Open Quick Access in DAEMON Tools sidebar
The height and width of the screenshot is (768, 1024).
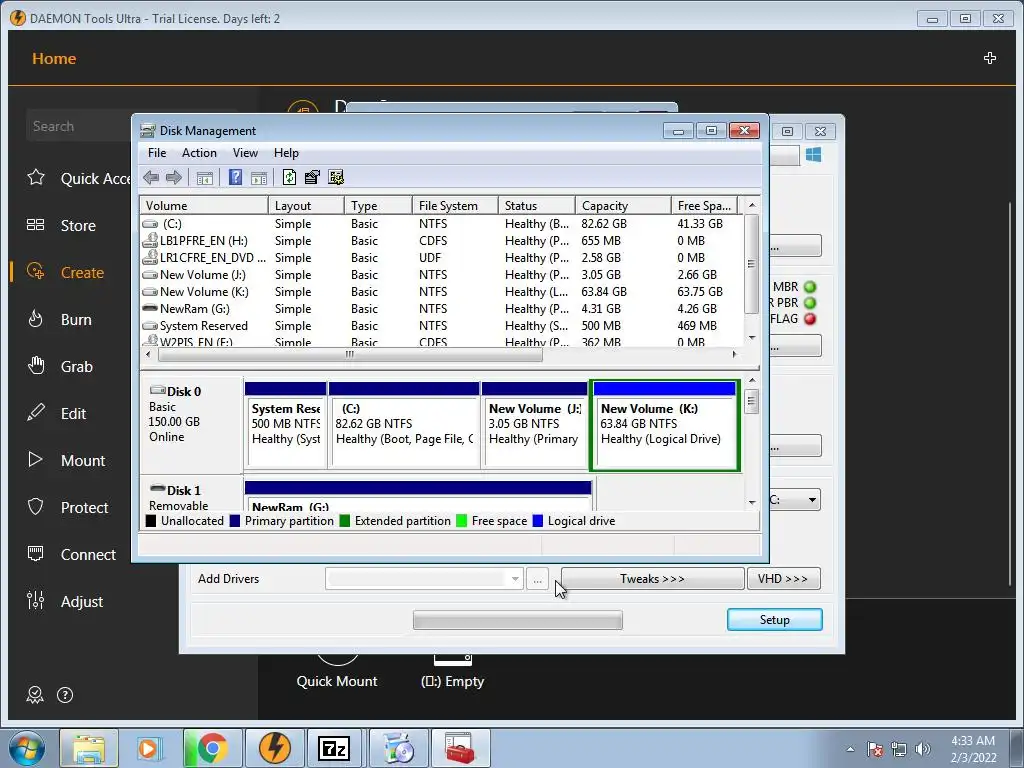[x=78, y=178]
